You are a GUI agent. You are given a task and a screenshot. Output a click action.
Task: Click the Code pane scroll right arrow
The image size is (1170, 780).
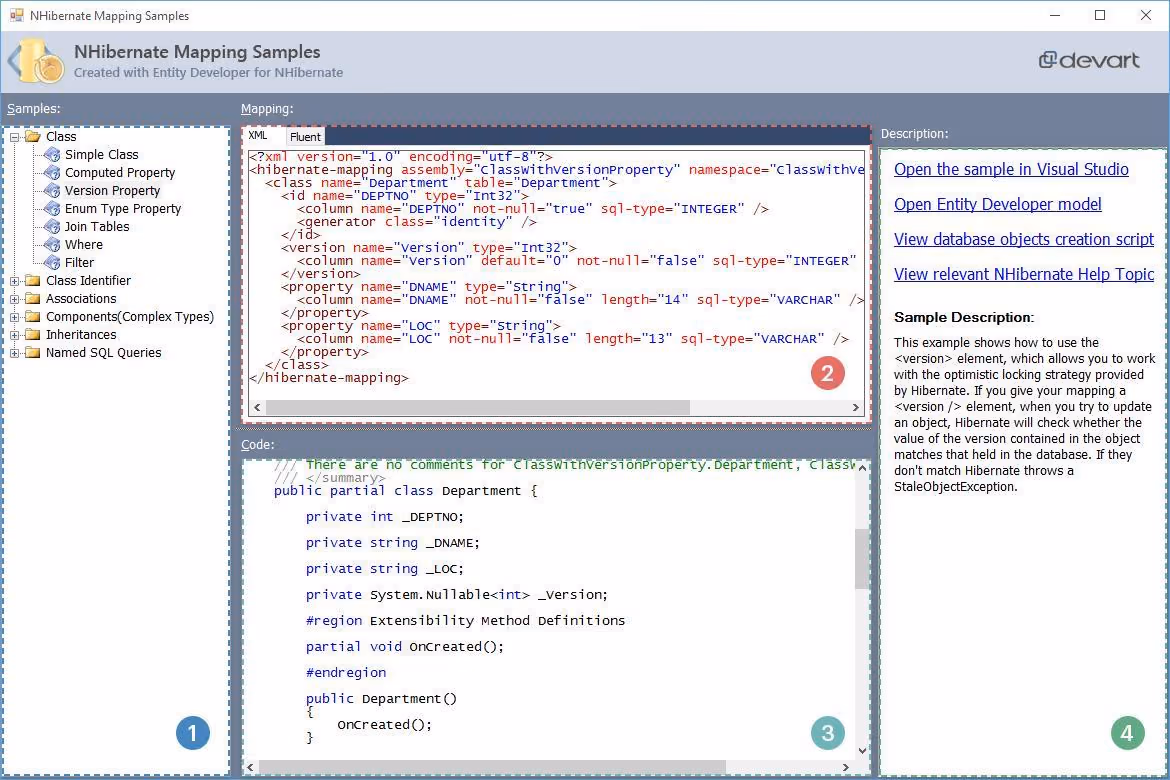pyautogui.click(x=845, y=767)
